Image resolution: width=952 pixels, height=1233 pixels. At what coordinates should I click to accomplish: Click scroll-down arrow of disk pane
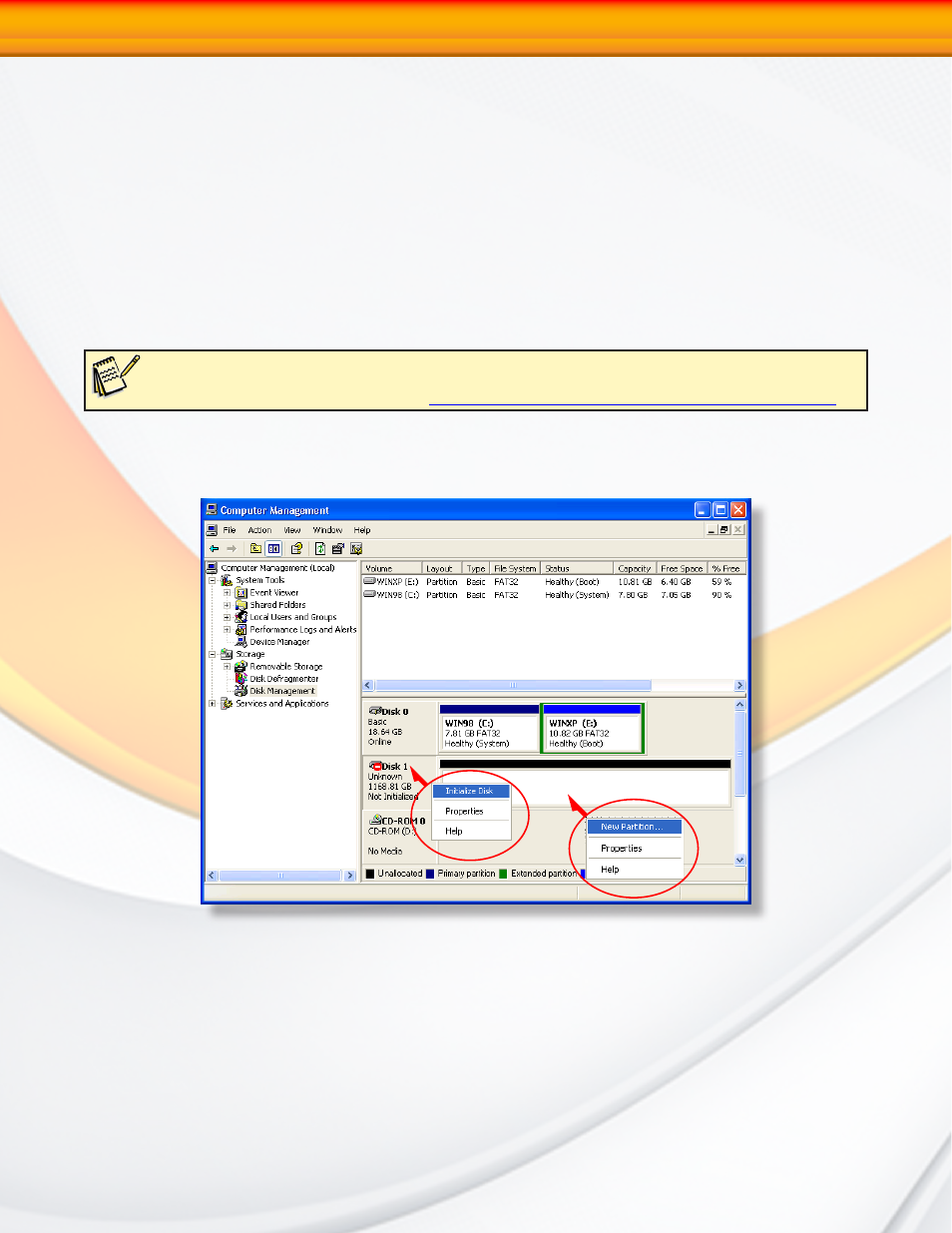(x=740, y=860)
